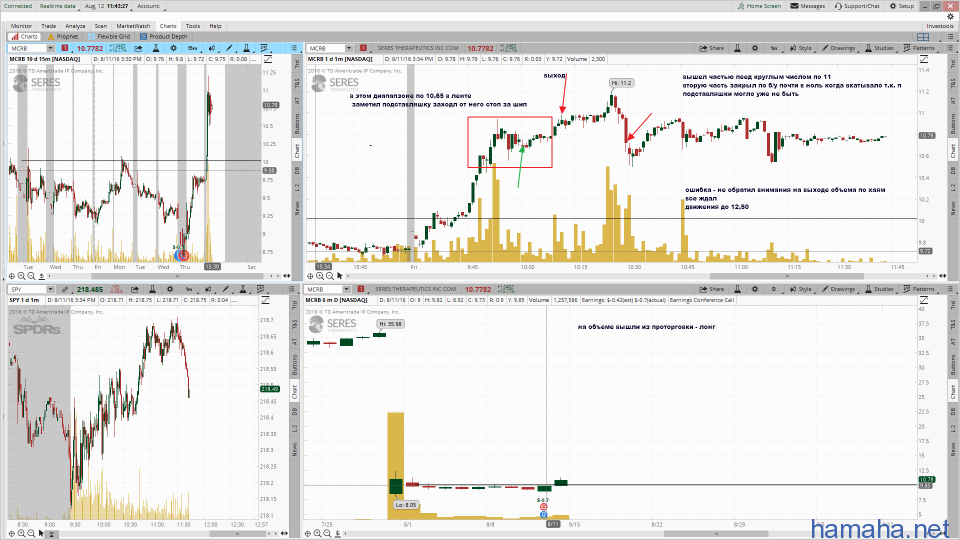Toggle the AT side panel of the MCRB 15m chart
The image size is (960, 540).
(x=297, y=101)
